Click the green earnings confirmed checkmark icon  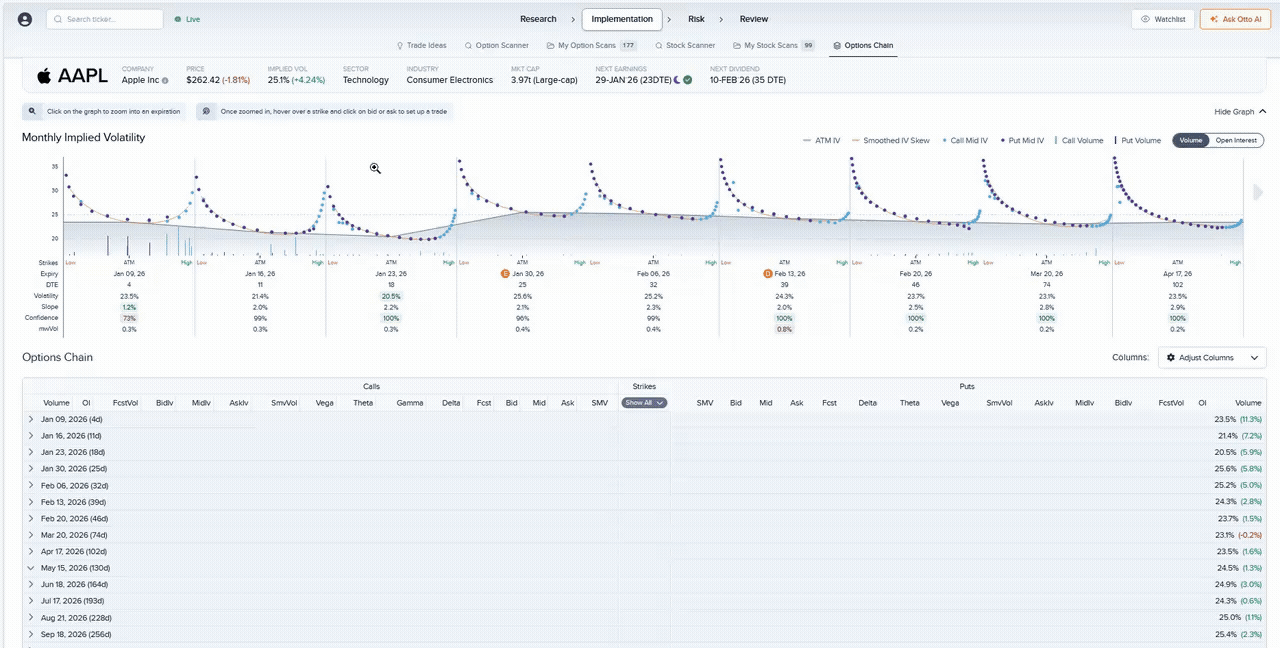click(x=688, y=80)
